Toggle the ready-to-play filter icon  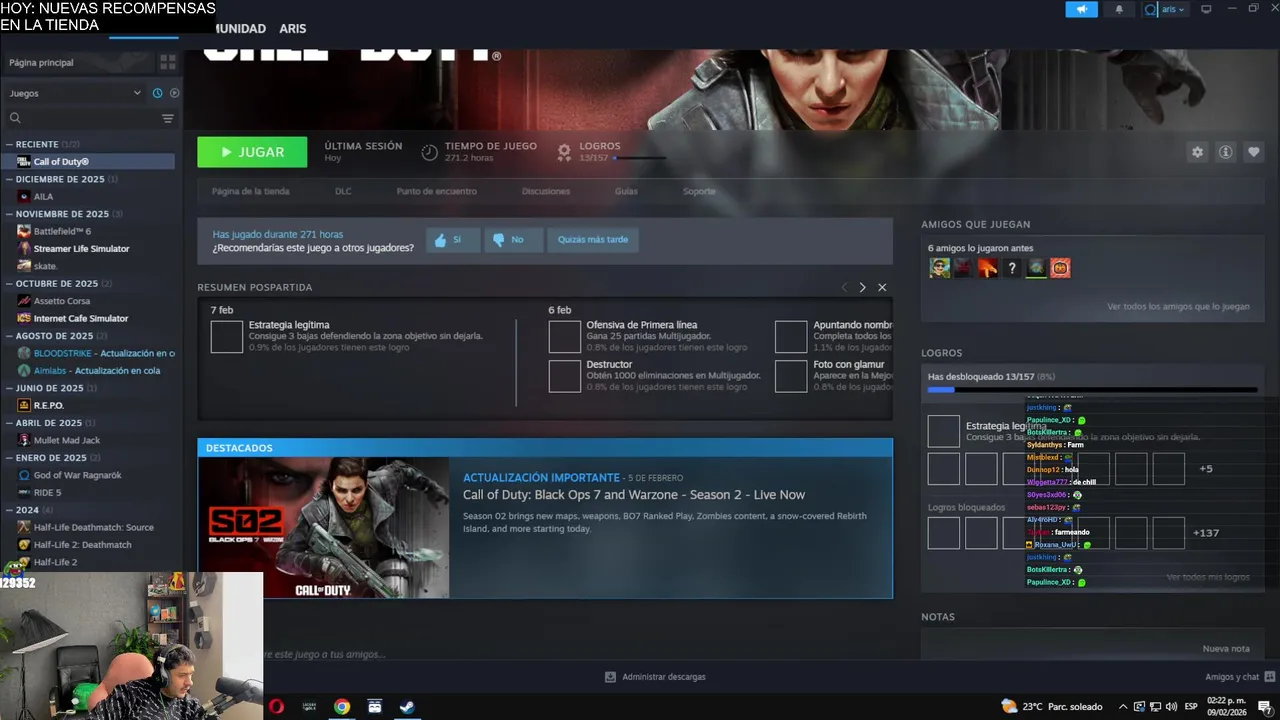174,93
